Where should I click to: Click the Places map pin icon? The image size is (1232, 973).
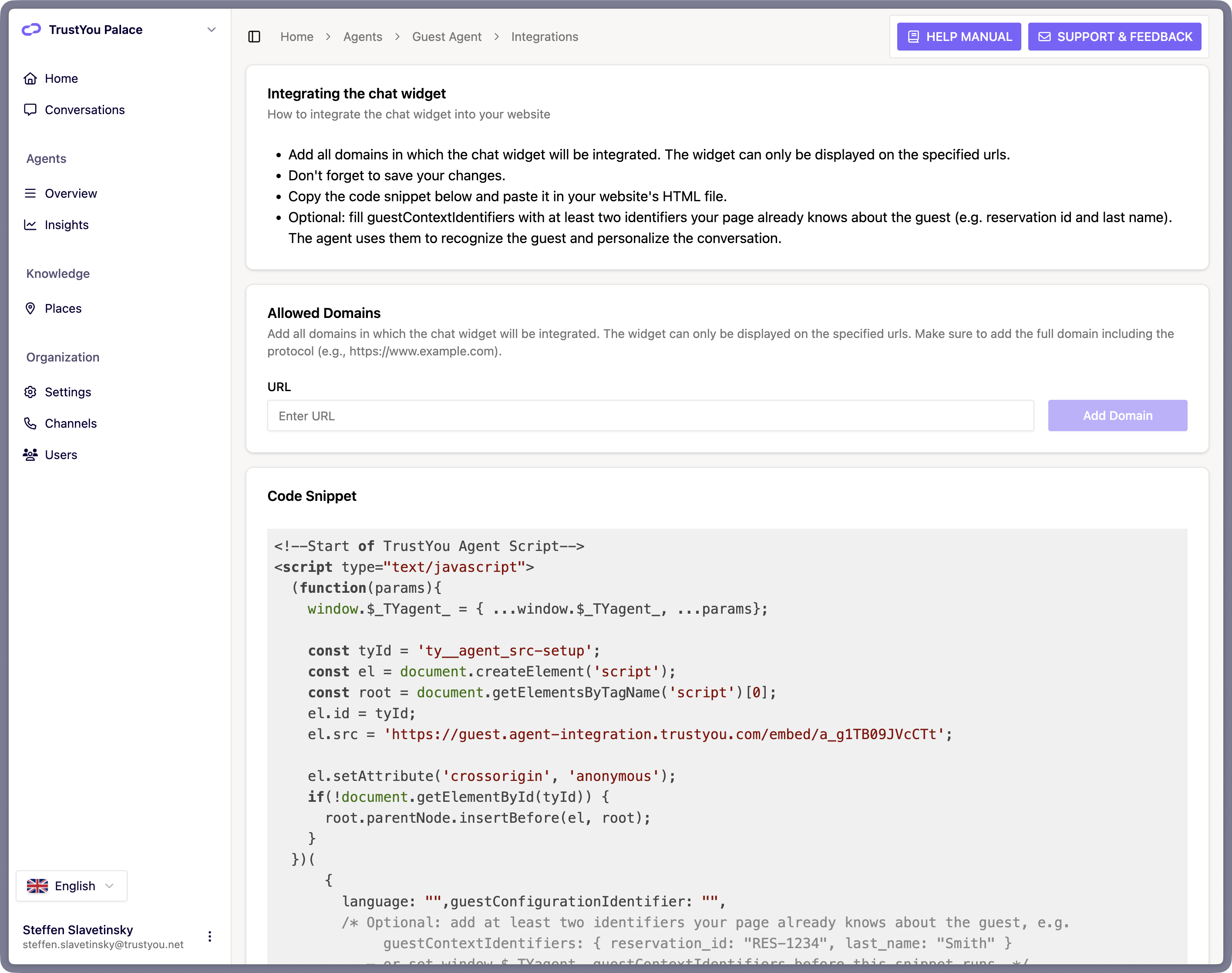tap(30, 309)
